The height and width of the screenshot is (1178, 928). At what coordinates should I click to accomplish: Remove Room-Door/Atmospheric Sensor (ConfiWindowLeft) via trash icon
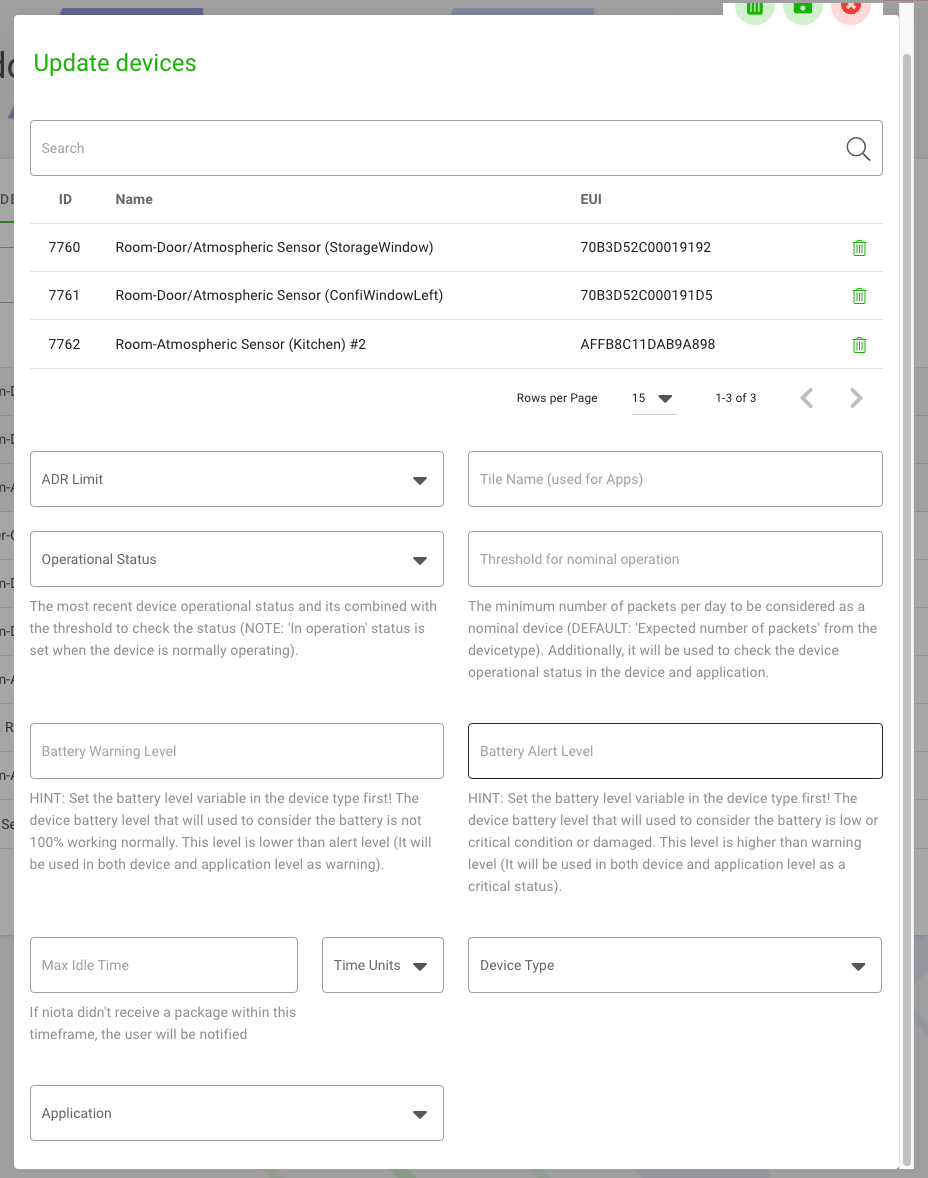tap(859, 296)
